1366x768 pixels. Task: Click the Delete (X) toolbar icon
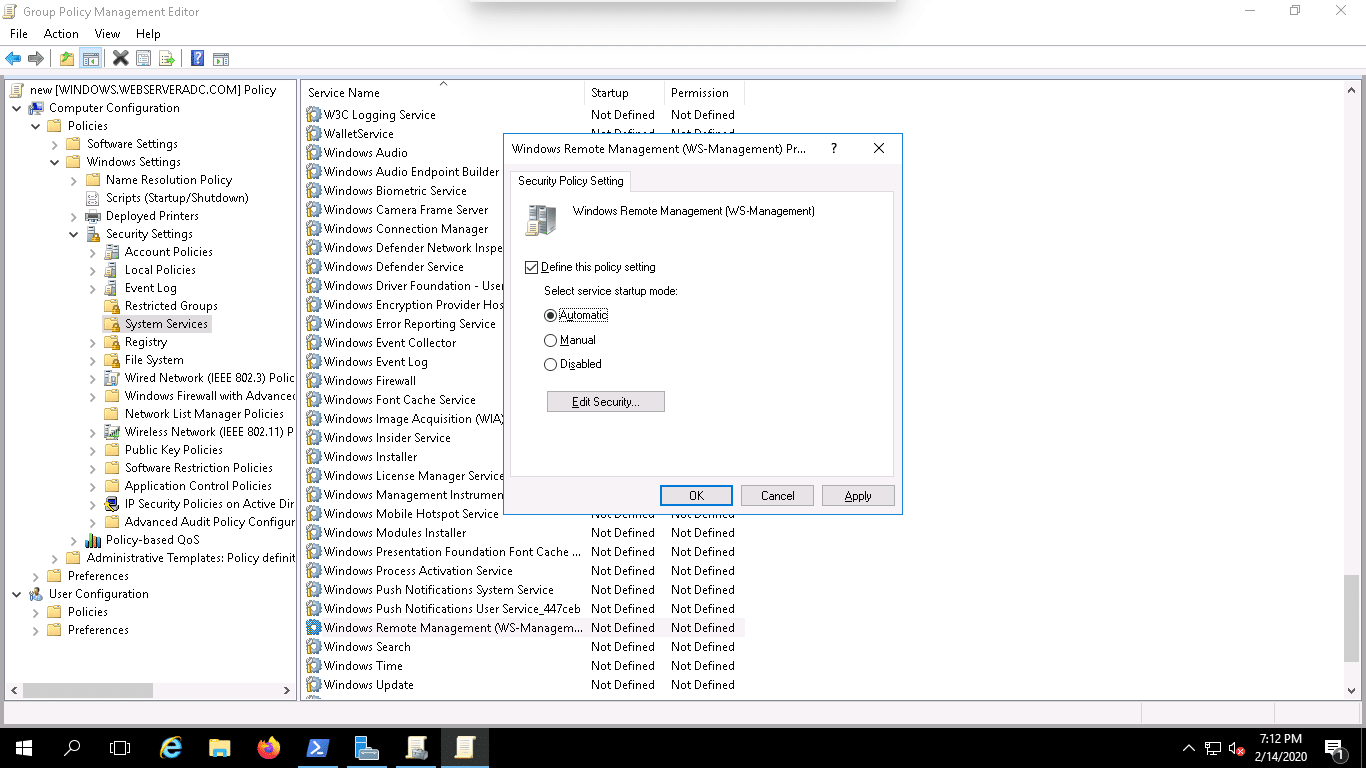point(121,59)
